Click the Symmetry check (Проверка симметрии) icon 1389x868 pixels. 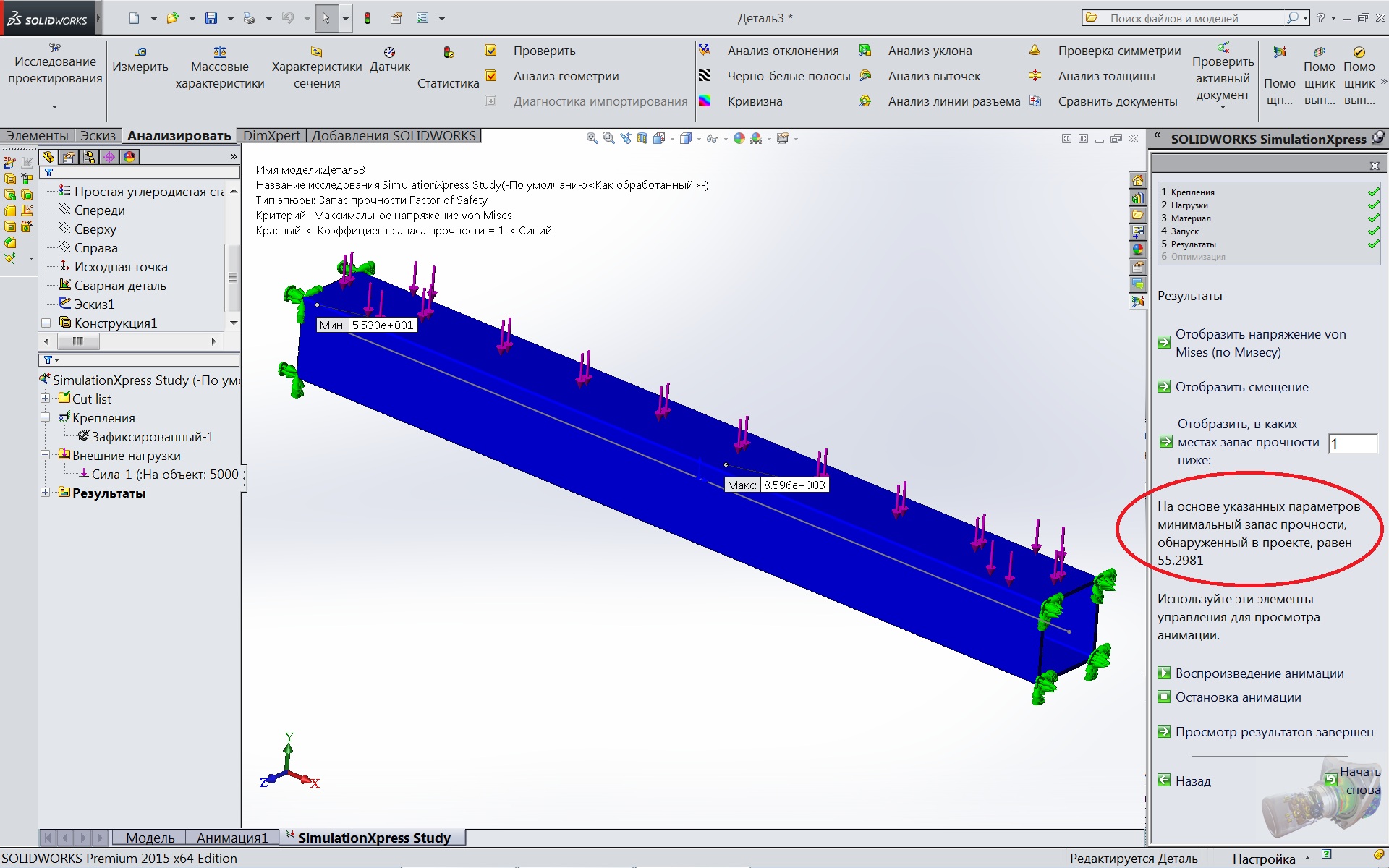tap(1035, 51)
